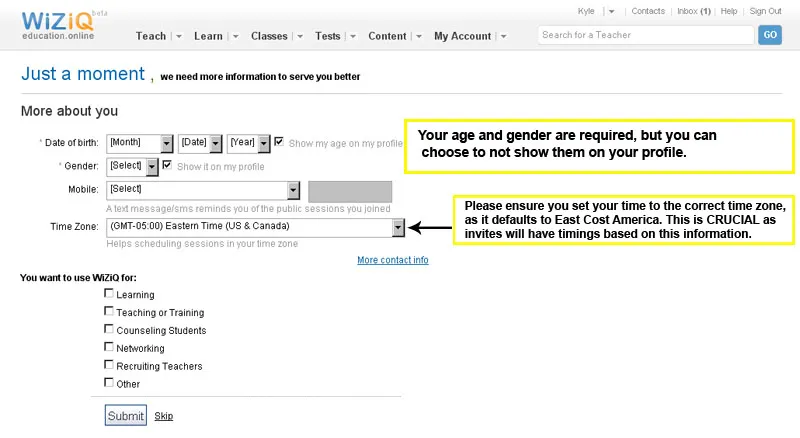This screenshot has width=800, height=438.
Task: Tick the Recruiting Teachers checkbox
Action: [109, 366]
